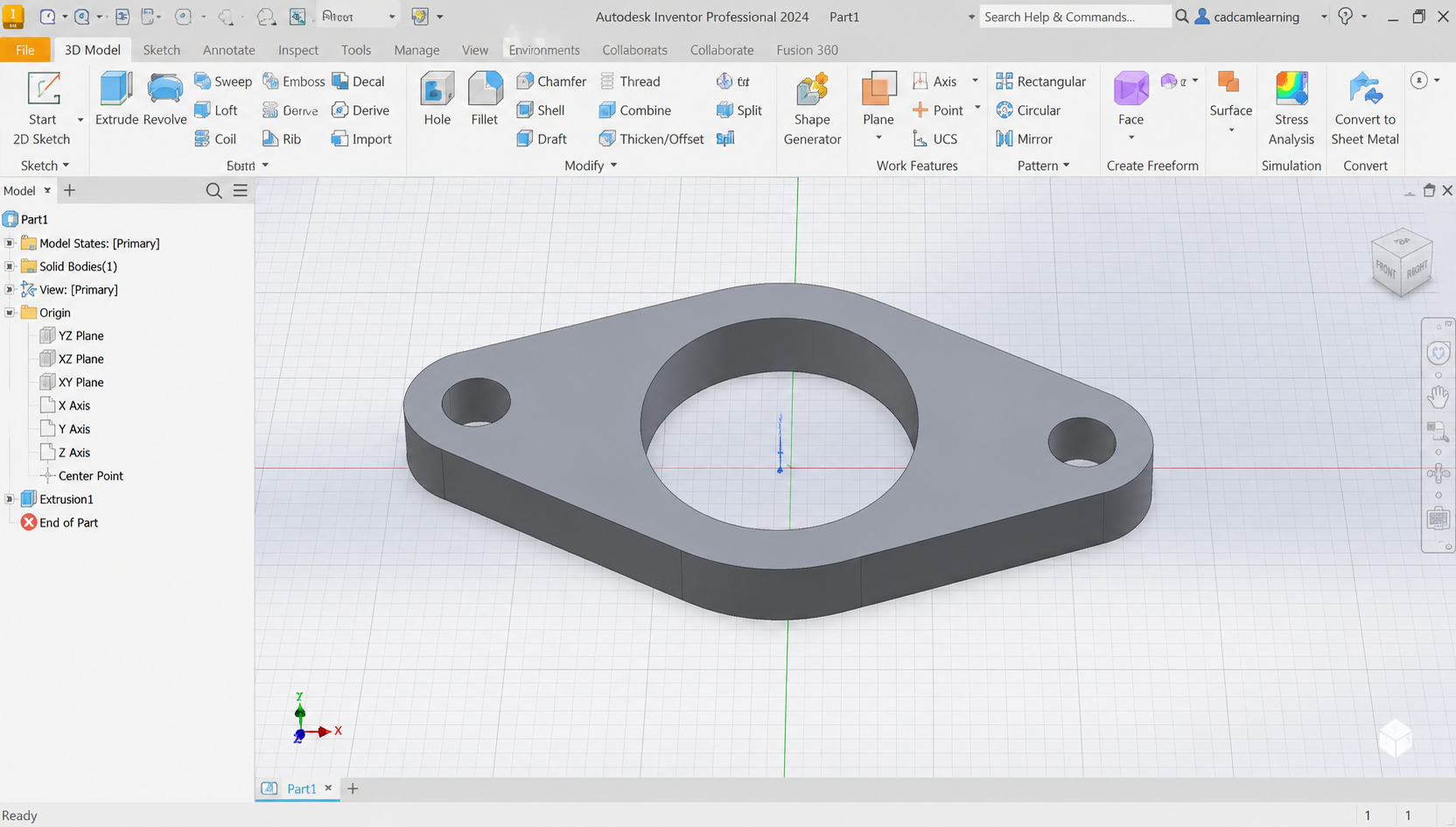Screen dimensions: 1456x827
Task: Select the Mirror tool
Action: pos(1025,139)
